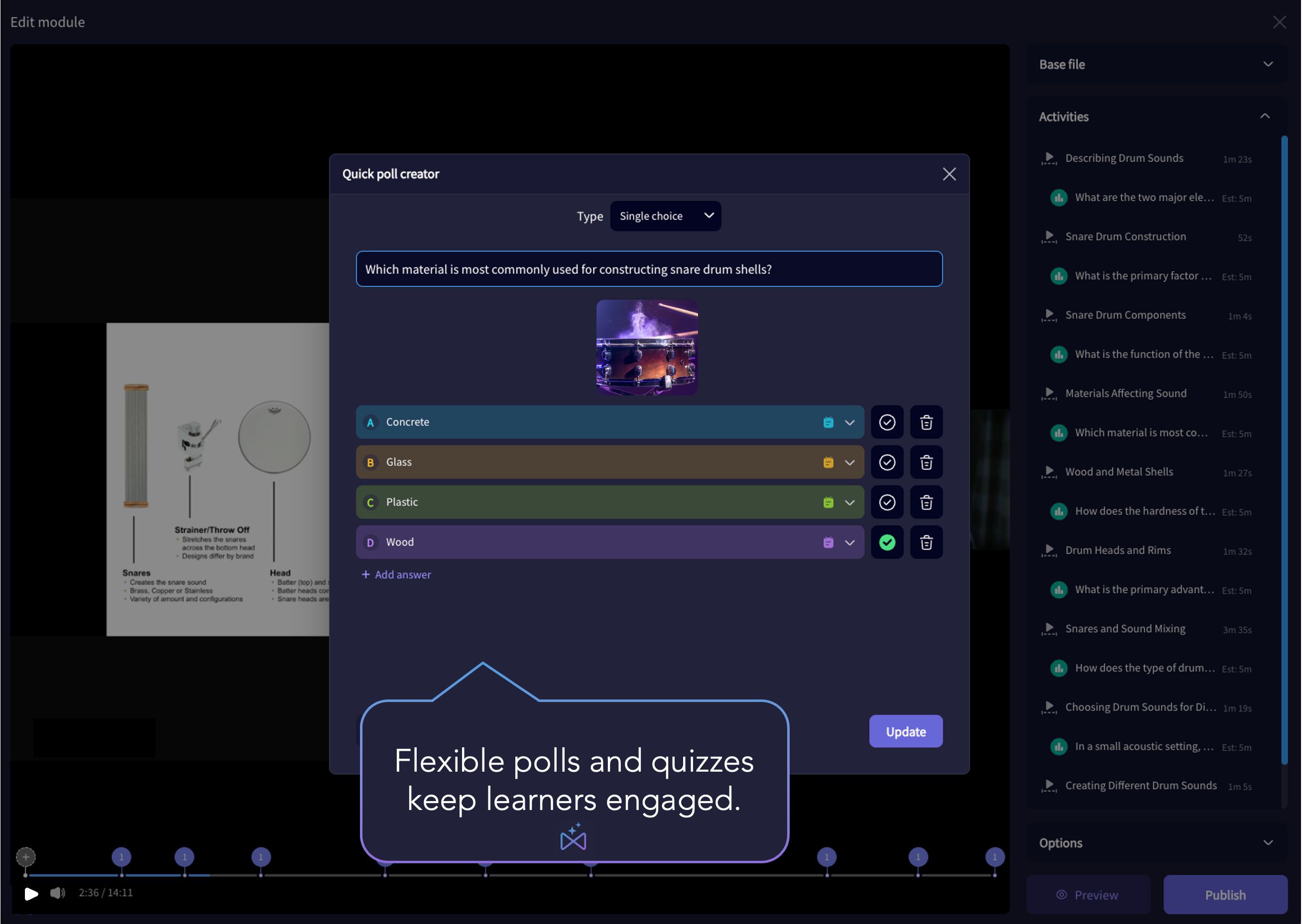This screenshot has height=924, width=1303.
Task: Toggle correct answer for Concrete option
Action: 888,421
